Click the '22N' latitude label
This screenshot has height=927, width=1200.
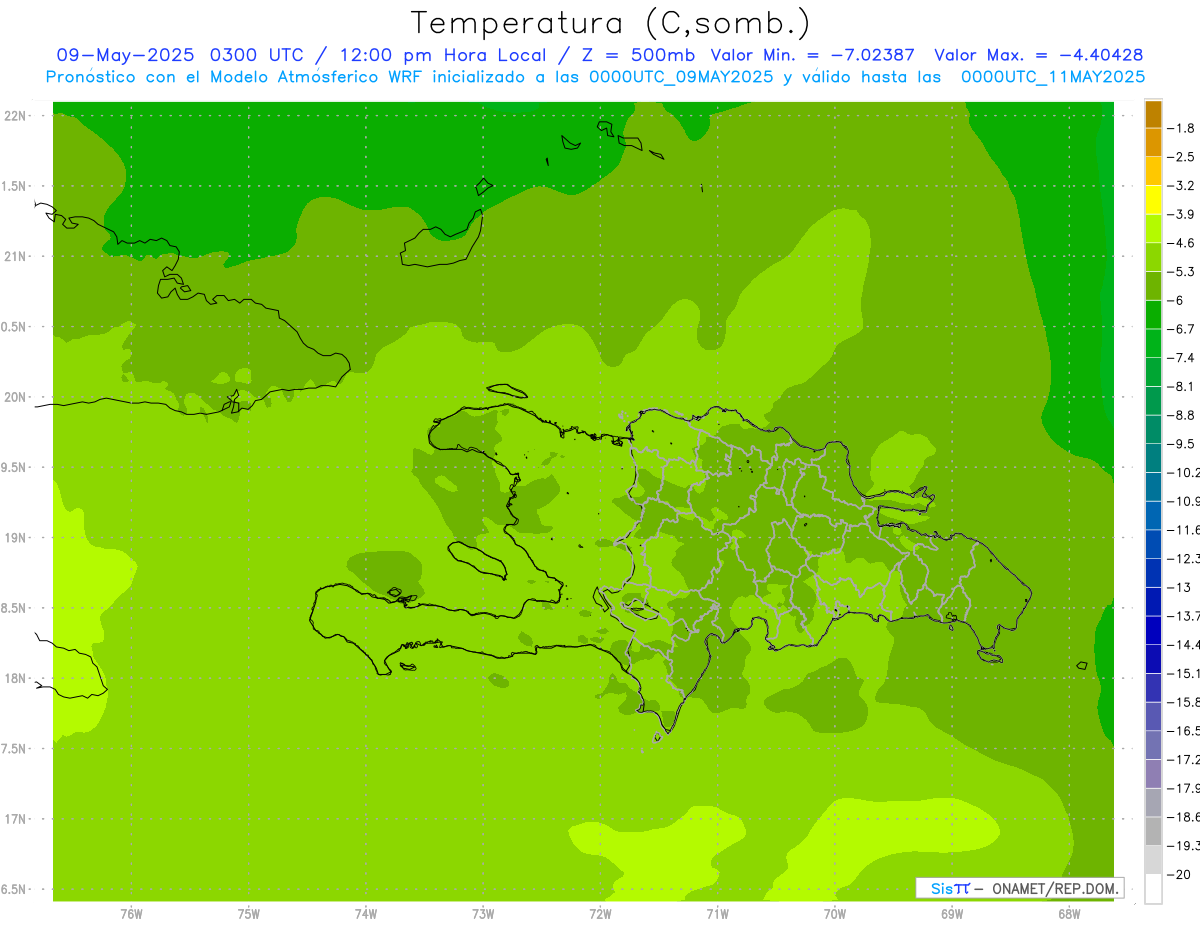pyautogui.click(x=16, y=115)
